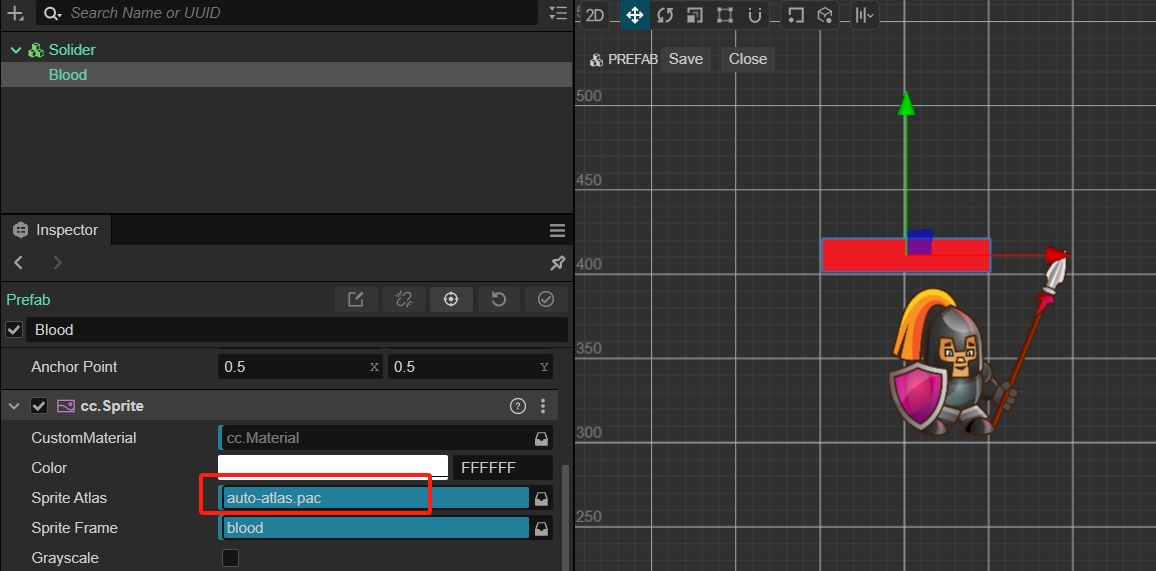Click the Anchor Point property label
The height and width of the screenshot is (571, 1156).
[74, 367]
